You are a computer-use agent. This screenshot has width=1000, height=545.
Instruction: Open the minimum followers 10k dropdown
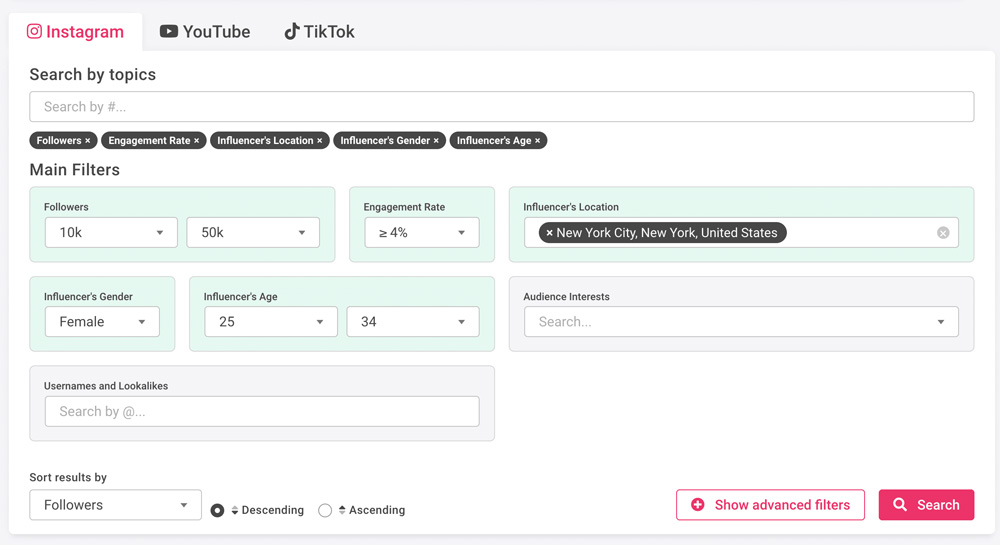point(111,233)
